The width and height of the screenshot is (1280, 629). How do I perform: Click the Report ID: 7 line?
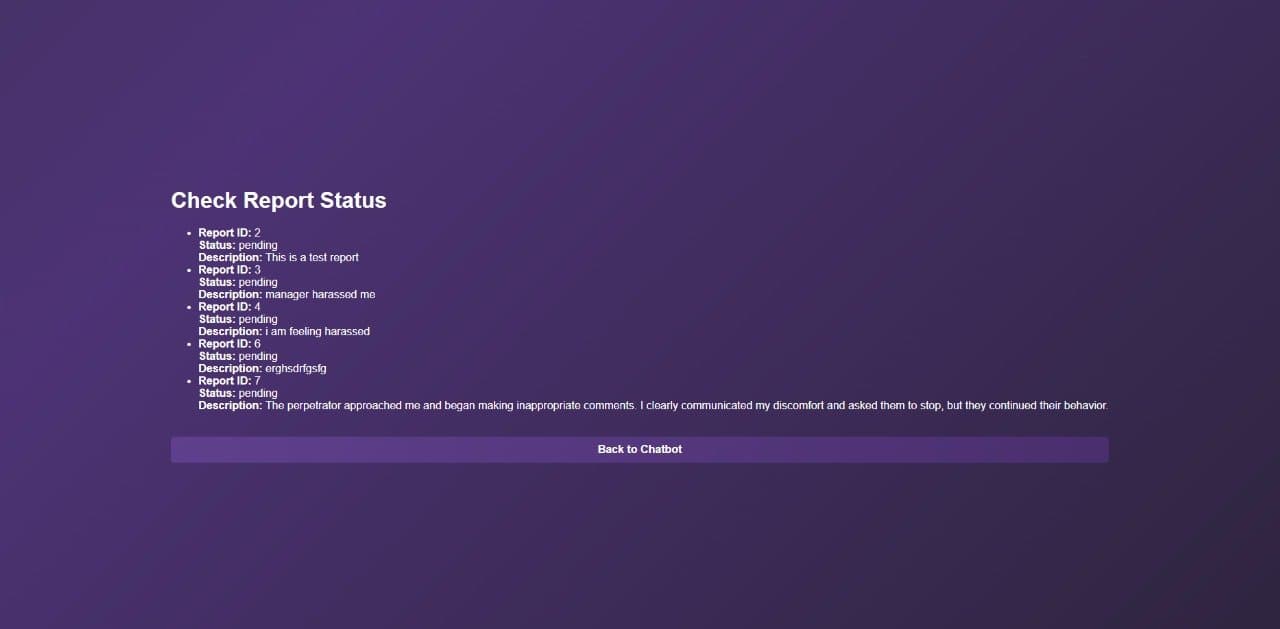pyautogui.click(x=229, y=381)
